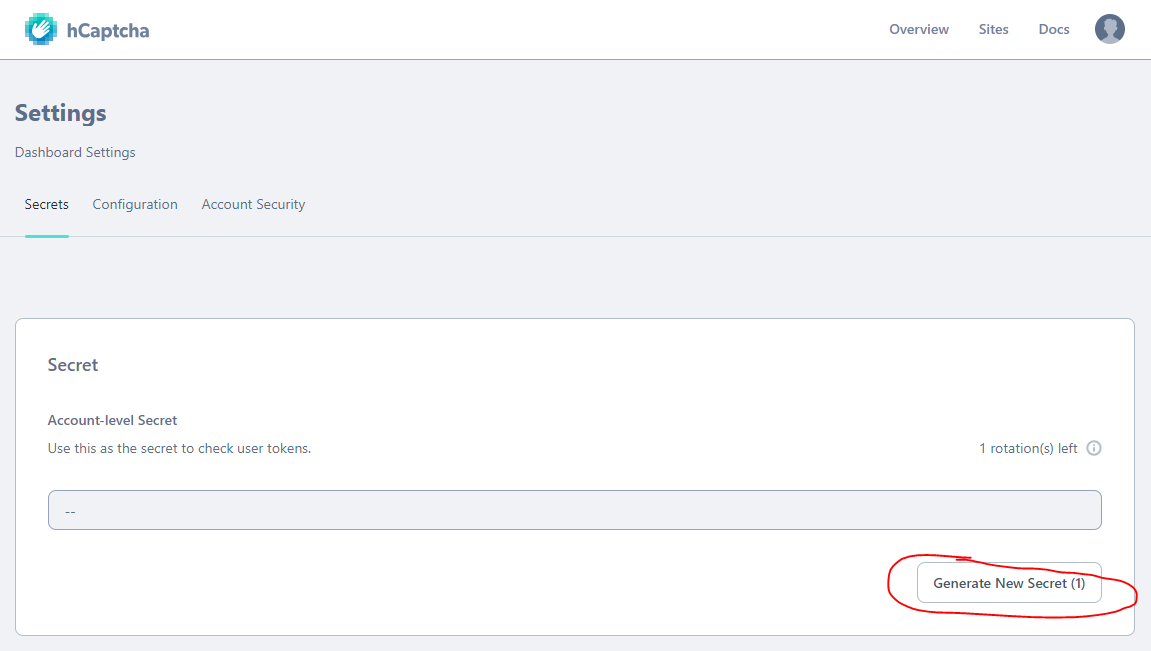Go to Overview in top navigation
The image size is (1151, 651).
coord(918,29)
